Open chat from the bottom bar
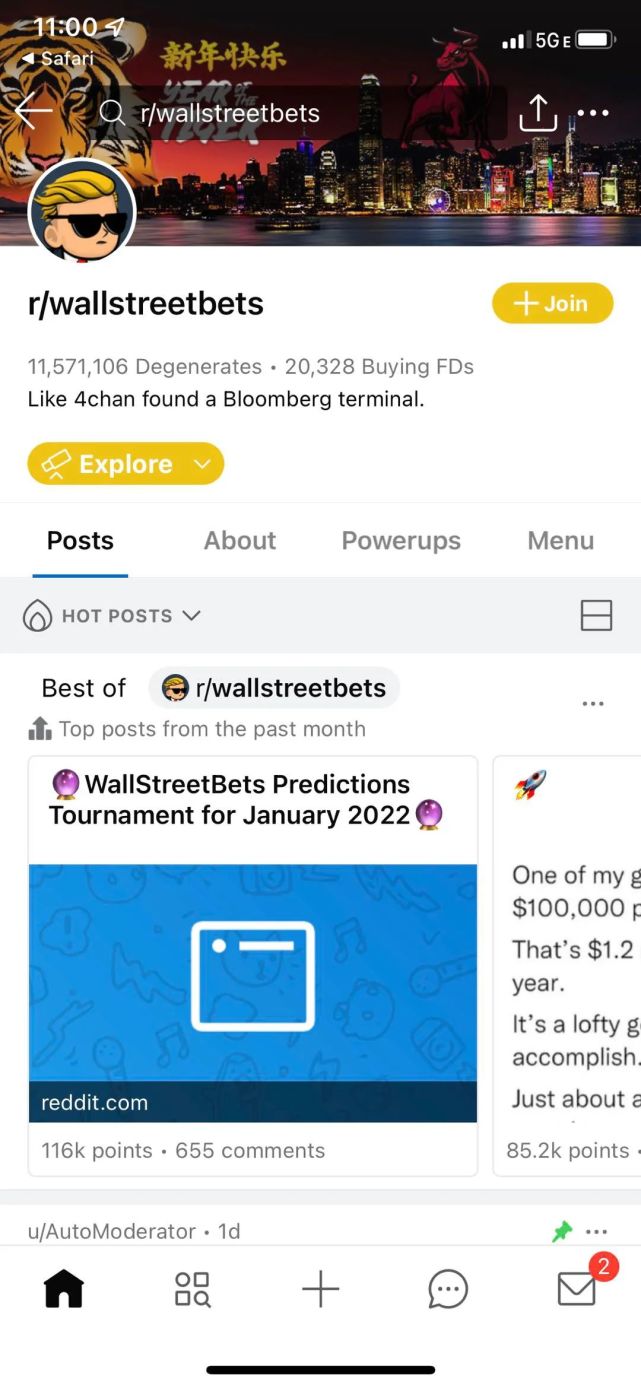 (x=448, y=1289)
